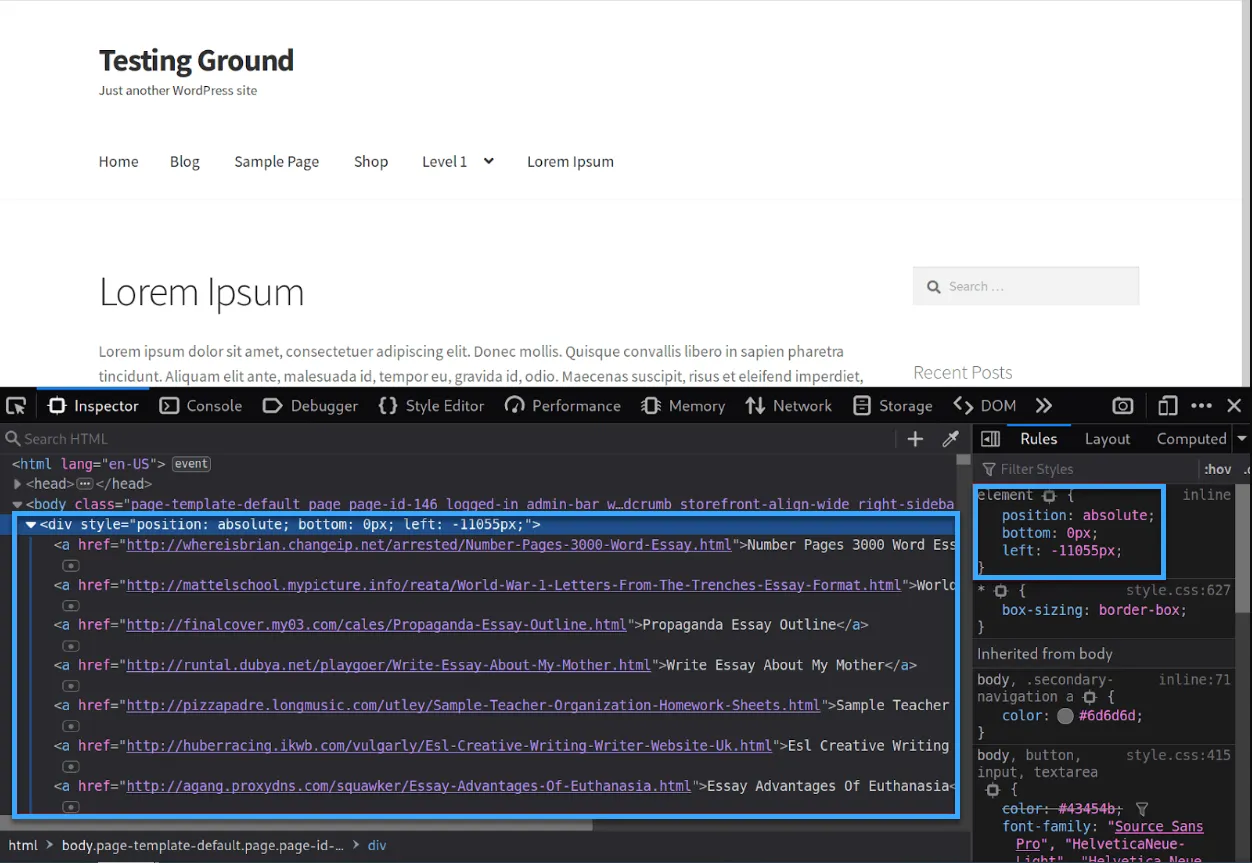Pick a color with the eyedropper

(x=950, y=439)
